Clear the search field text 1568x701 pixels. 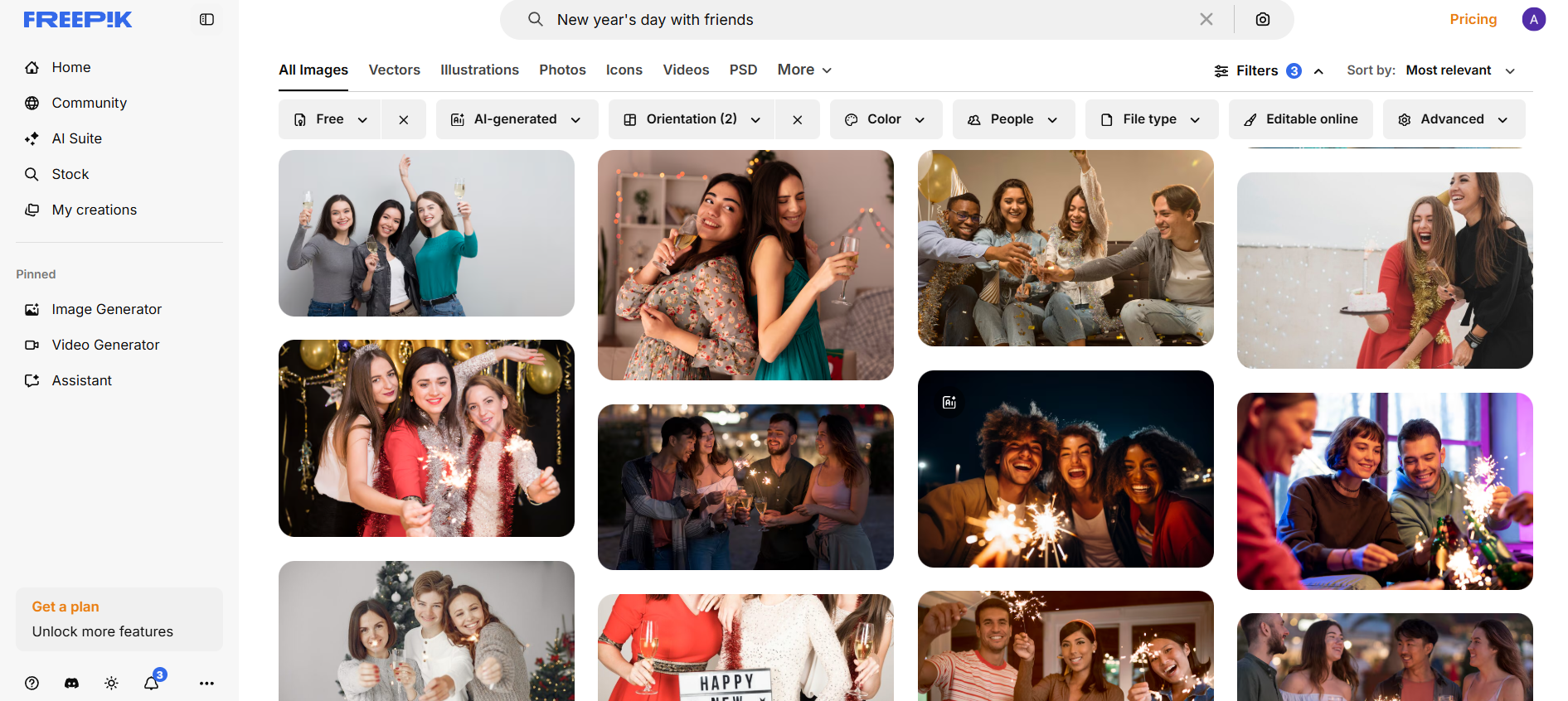coord(1206,19)
